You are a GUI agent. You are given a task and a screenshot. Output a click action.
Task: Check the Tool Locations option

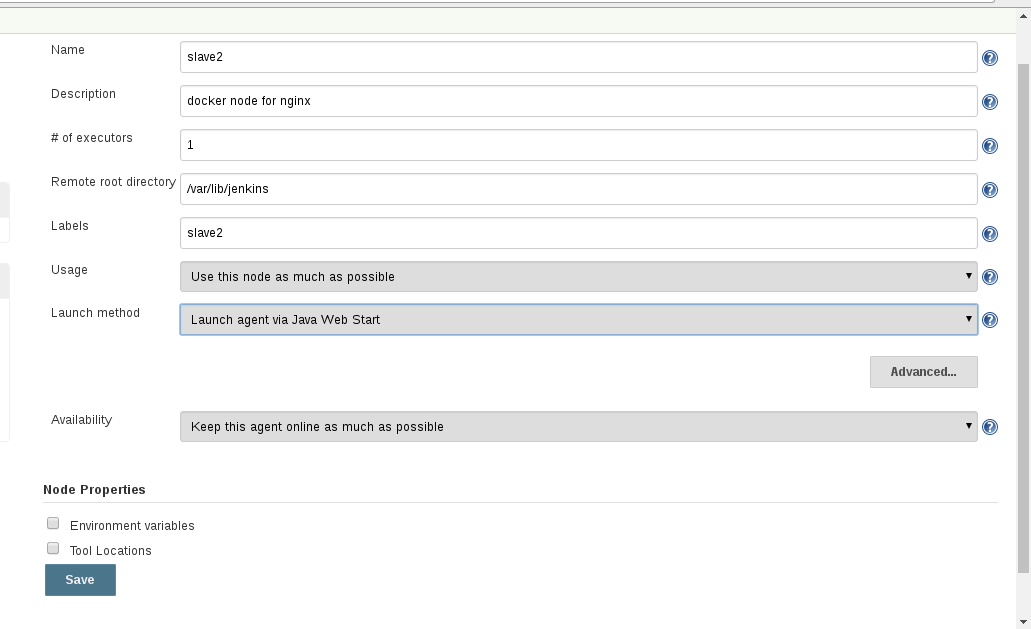tap(53, 547)
